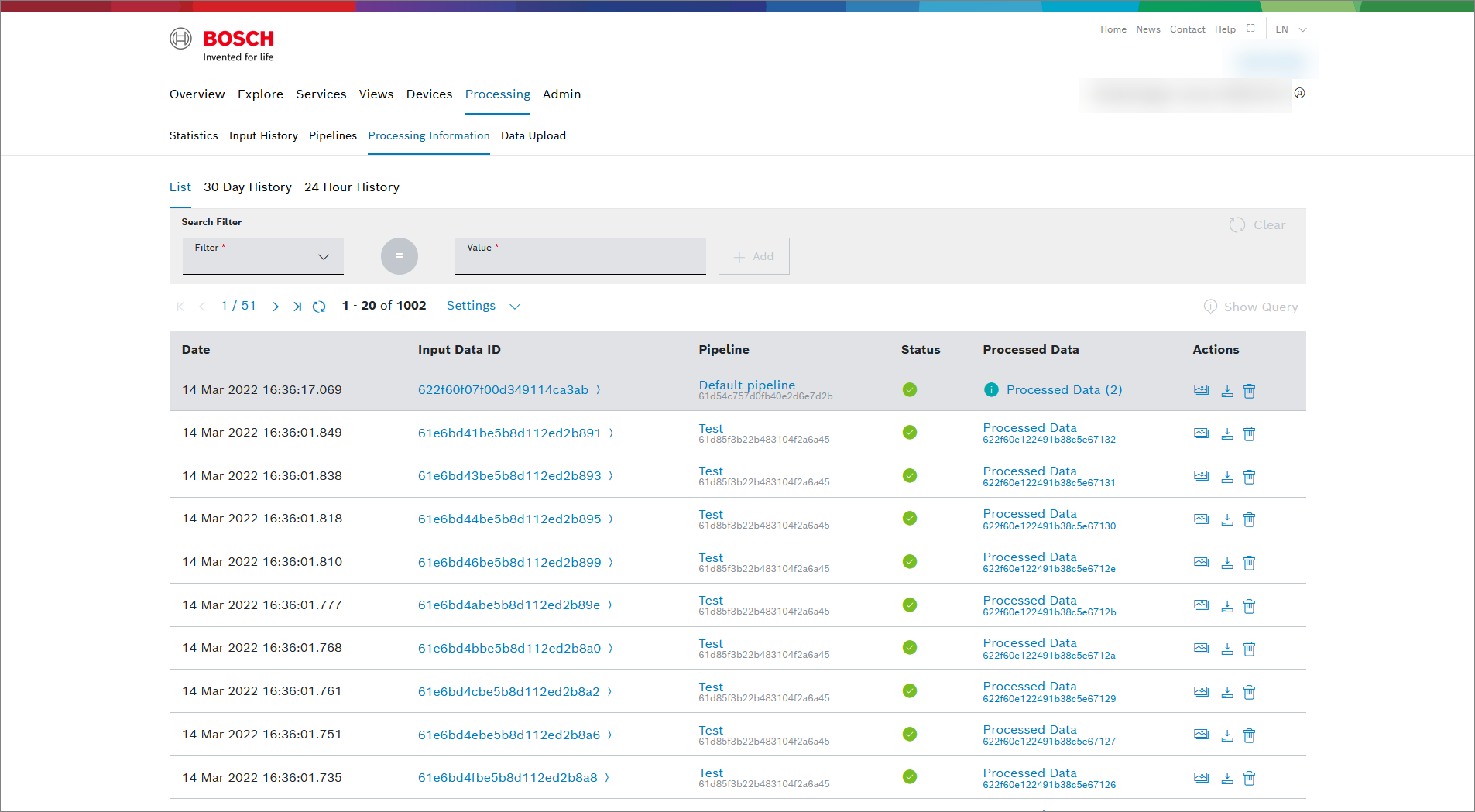Delete the 16:36:17.069 processing entry
Screen dimensions: 1475x812
[1249, 391]
